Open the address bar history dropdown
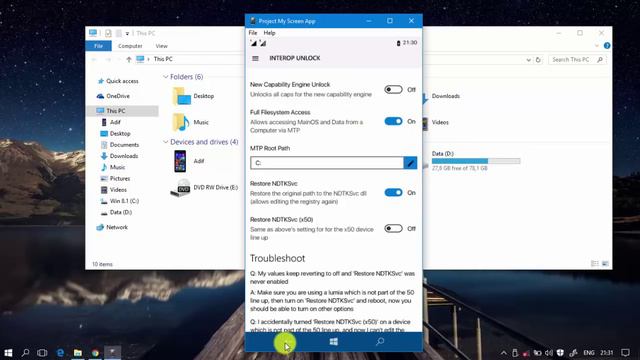Image resolution: width=640 pixels, height=360 pixels. [528, 60]
